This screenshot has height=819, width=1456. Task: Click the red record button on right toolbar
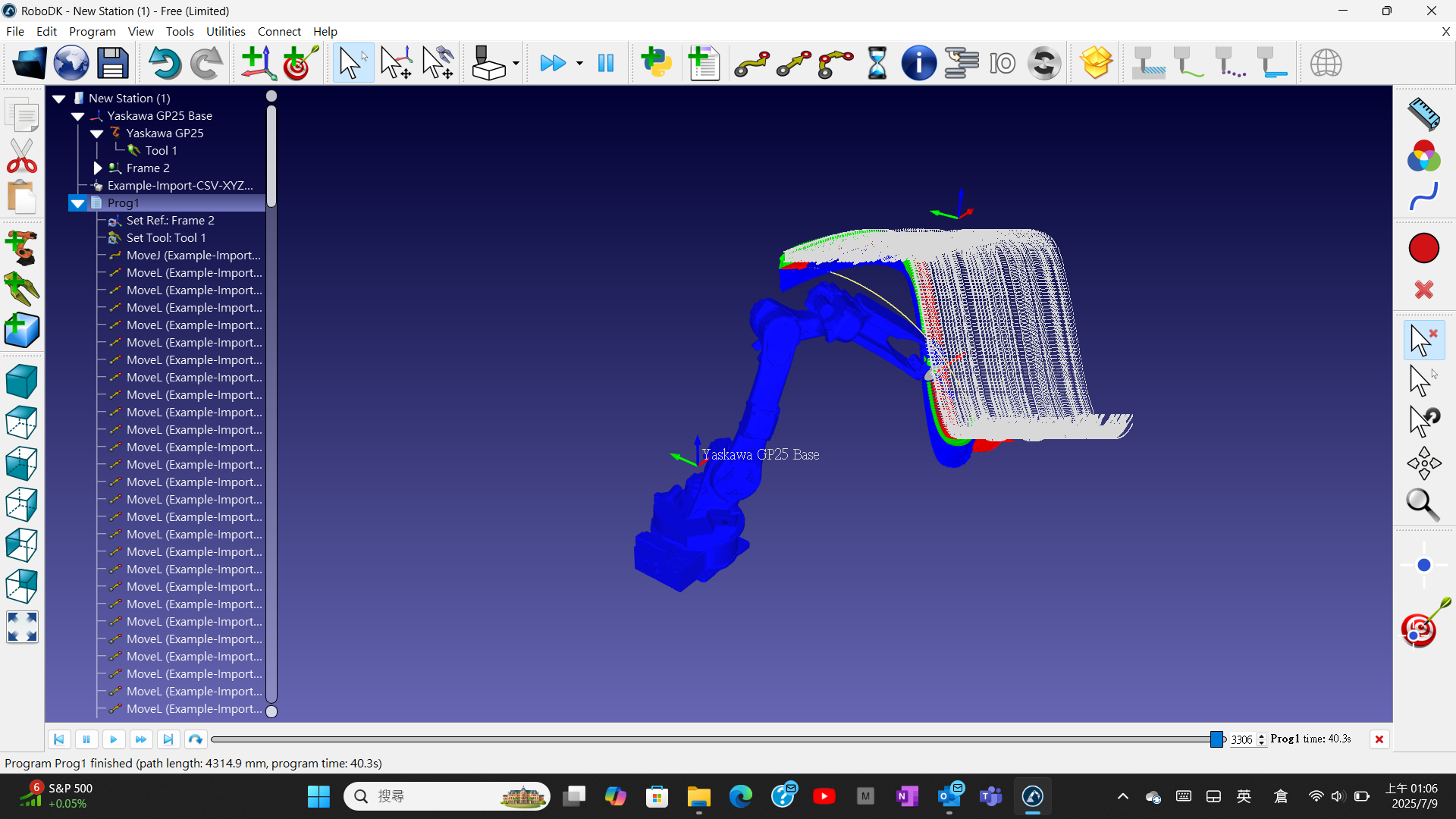click(1423, 248)
